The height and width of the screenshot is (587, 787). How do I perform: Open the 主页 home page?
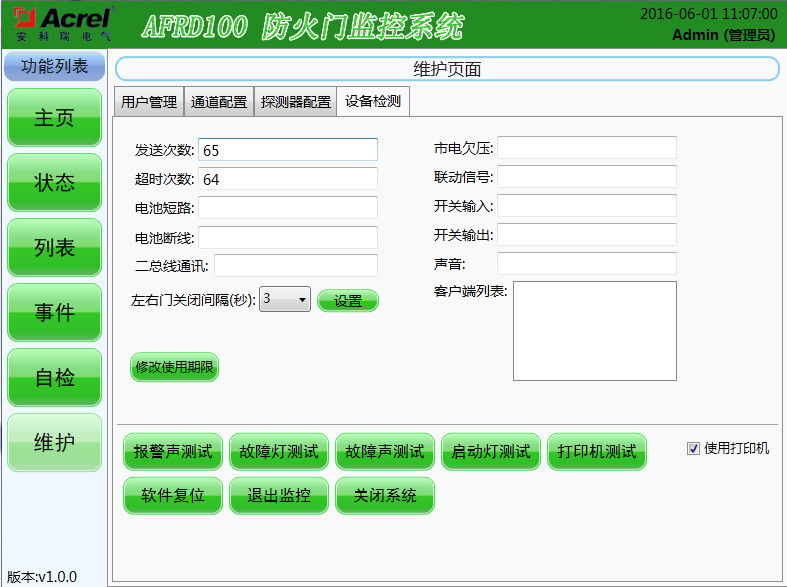pos(54,118)
